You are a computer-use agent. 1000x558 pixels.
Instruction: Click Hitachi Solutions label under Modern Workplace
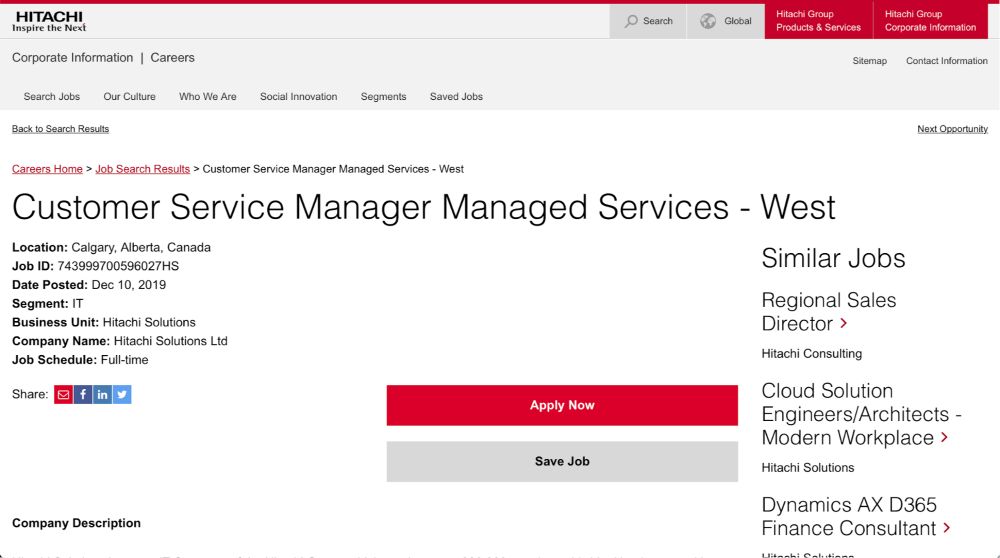coord(807,467)
